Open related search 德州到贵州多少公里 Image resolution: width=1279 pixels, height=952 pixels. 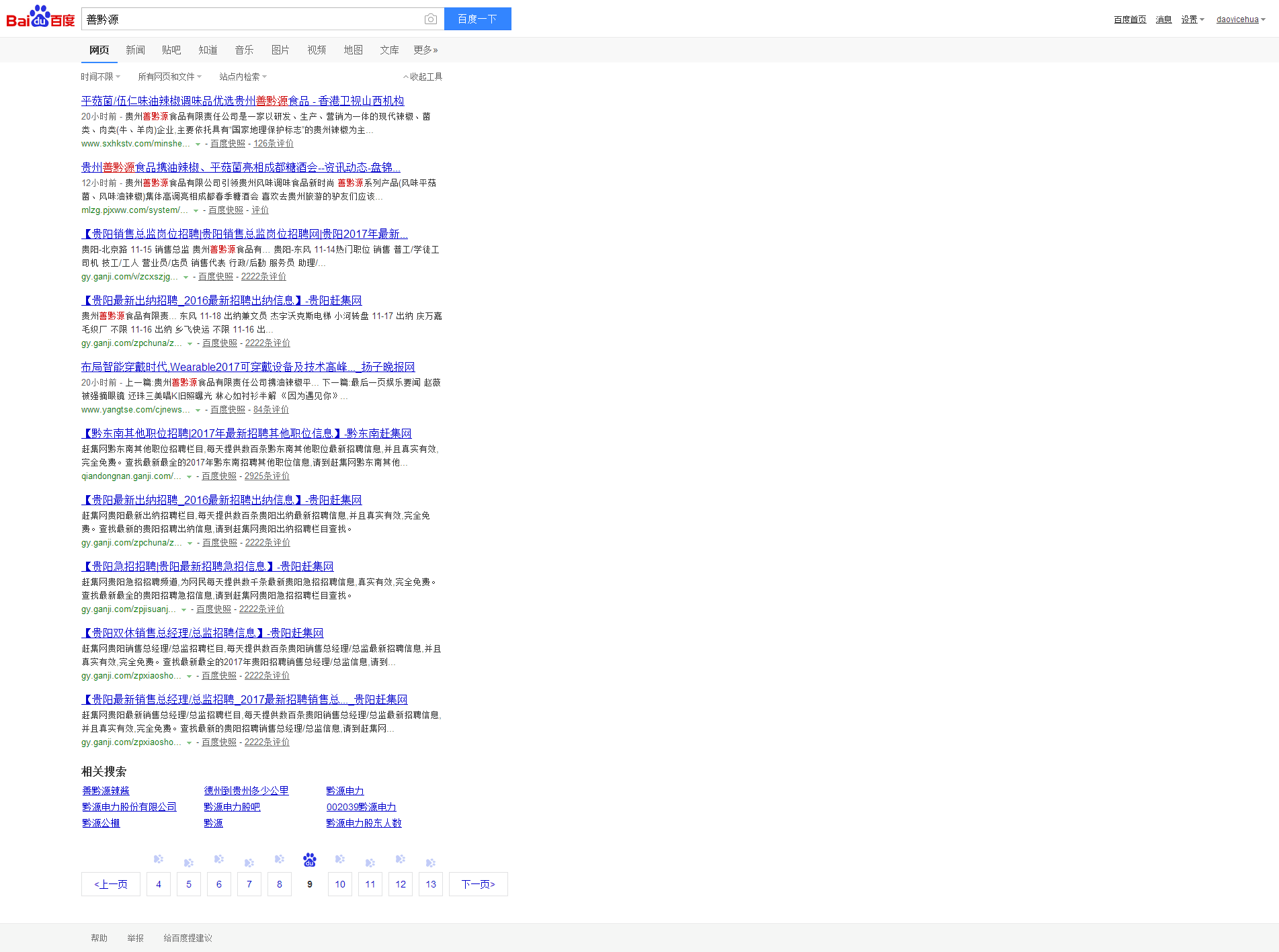pos(246,791)
